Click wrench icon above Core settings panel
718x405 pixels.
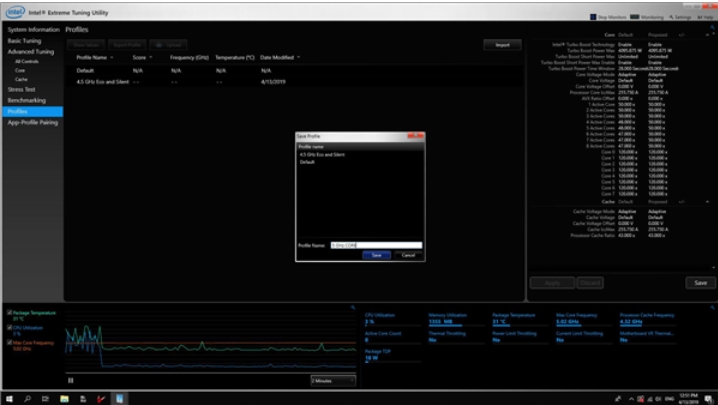point(712,27)
